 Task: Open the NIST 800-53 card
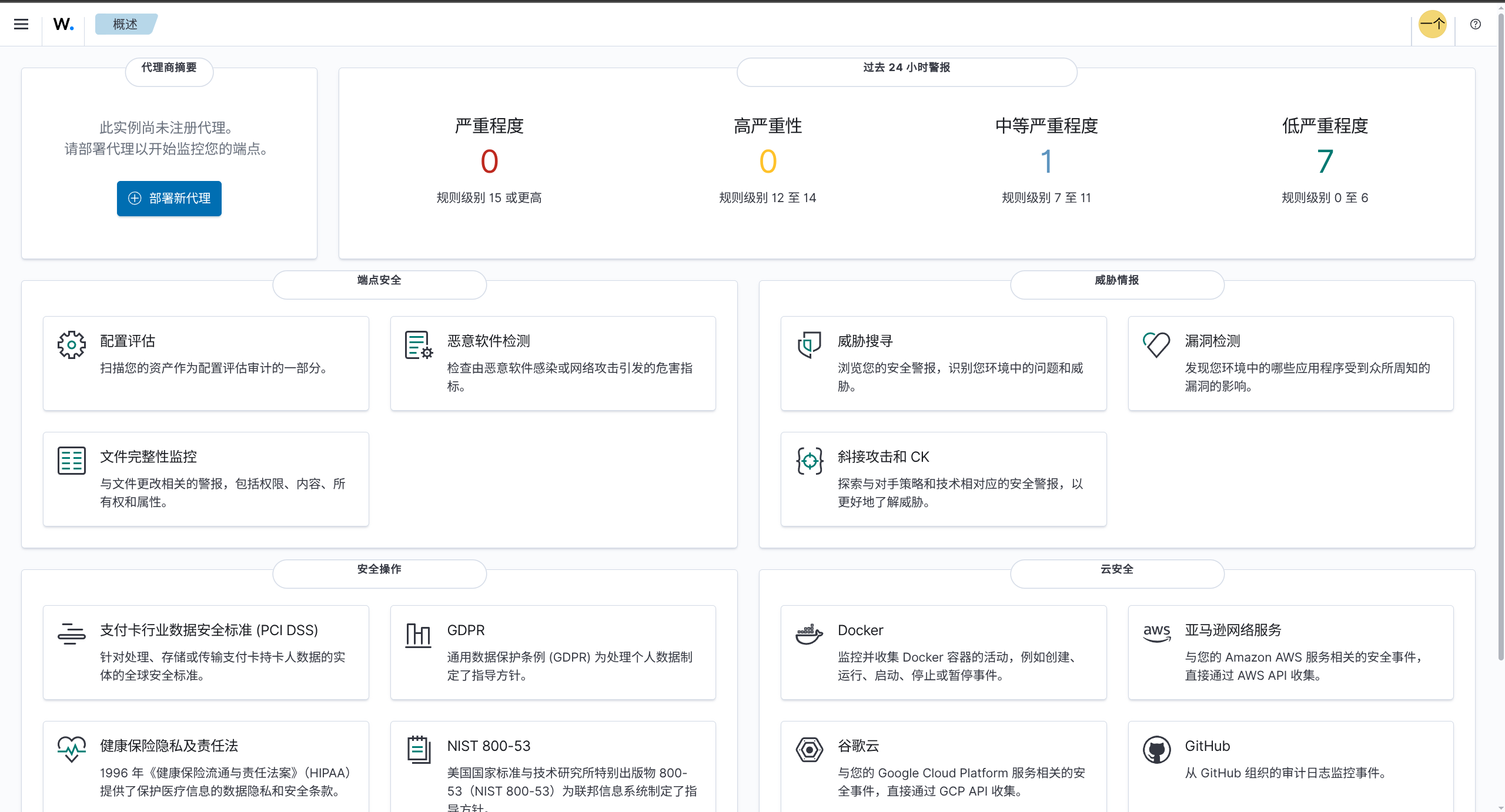coord(489,746)
